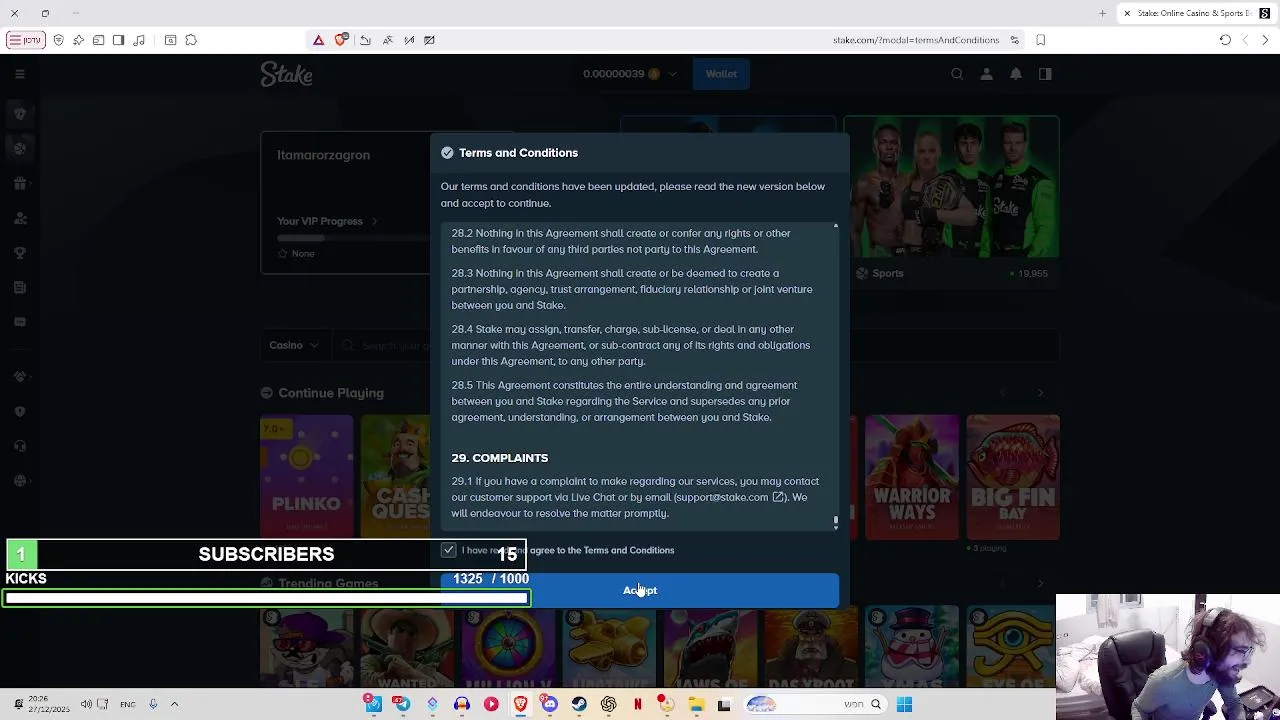Click the share arrow icon in address bar

pyautogui.click(x=365, y=40)
